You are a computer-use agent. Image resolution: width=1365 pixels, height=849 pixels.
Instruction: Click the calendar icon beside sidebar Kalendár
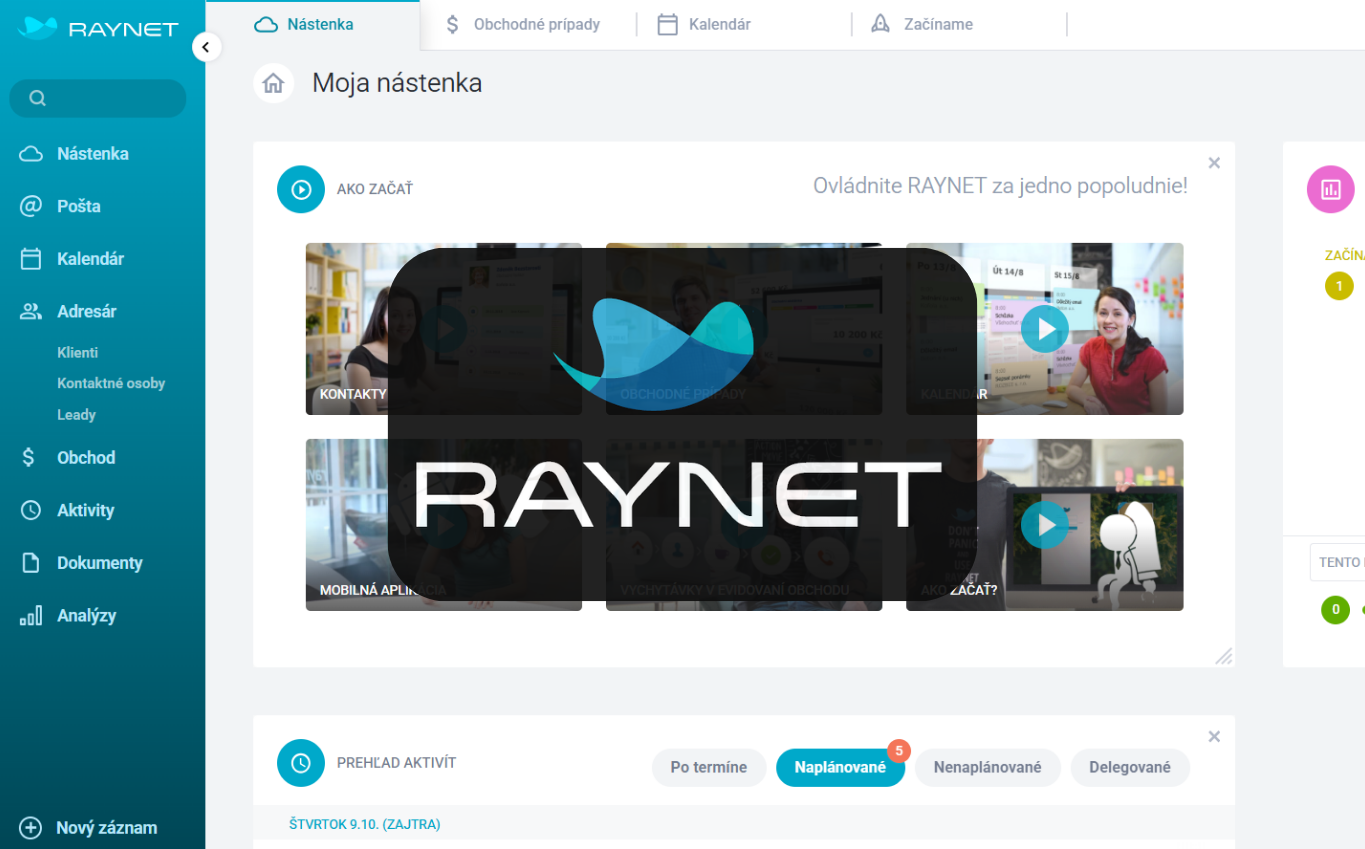(x=31, y=259)
